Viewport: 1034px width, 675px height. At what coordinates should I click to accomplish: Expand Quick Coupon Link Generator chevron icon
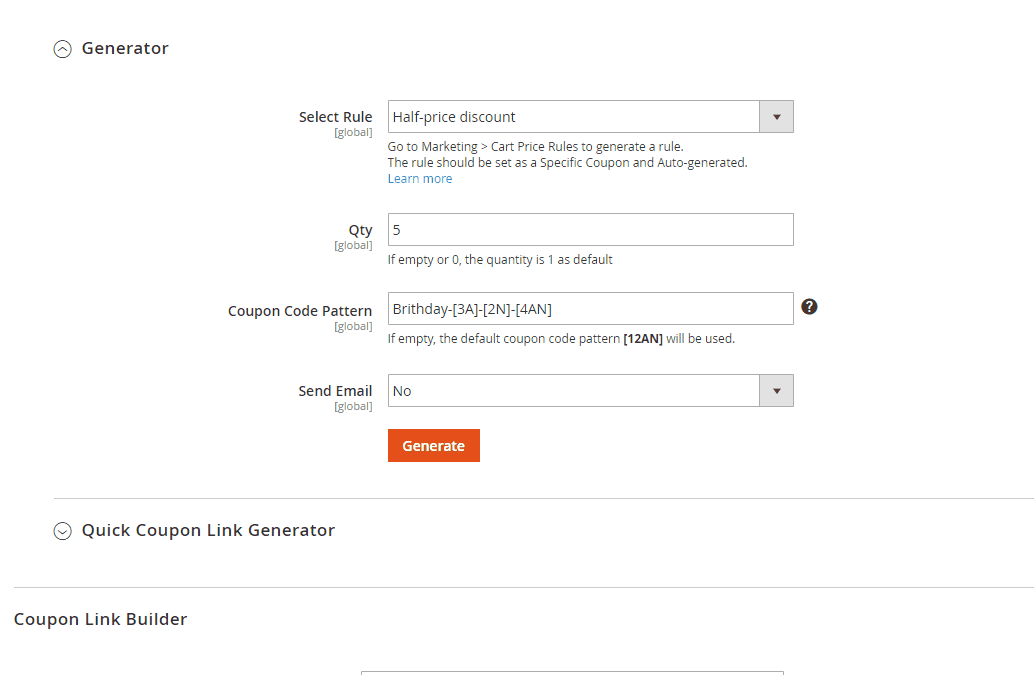coord(63,531)
